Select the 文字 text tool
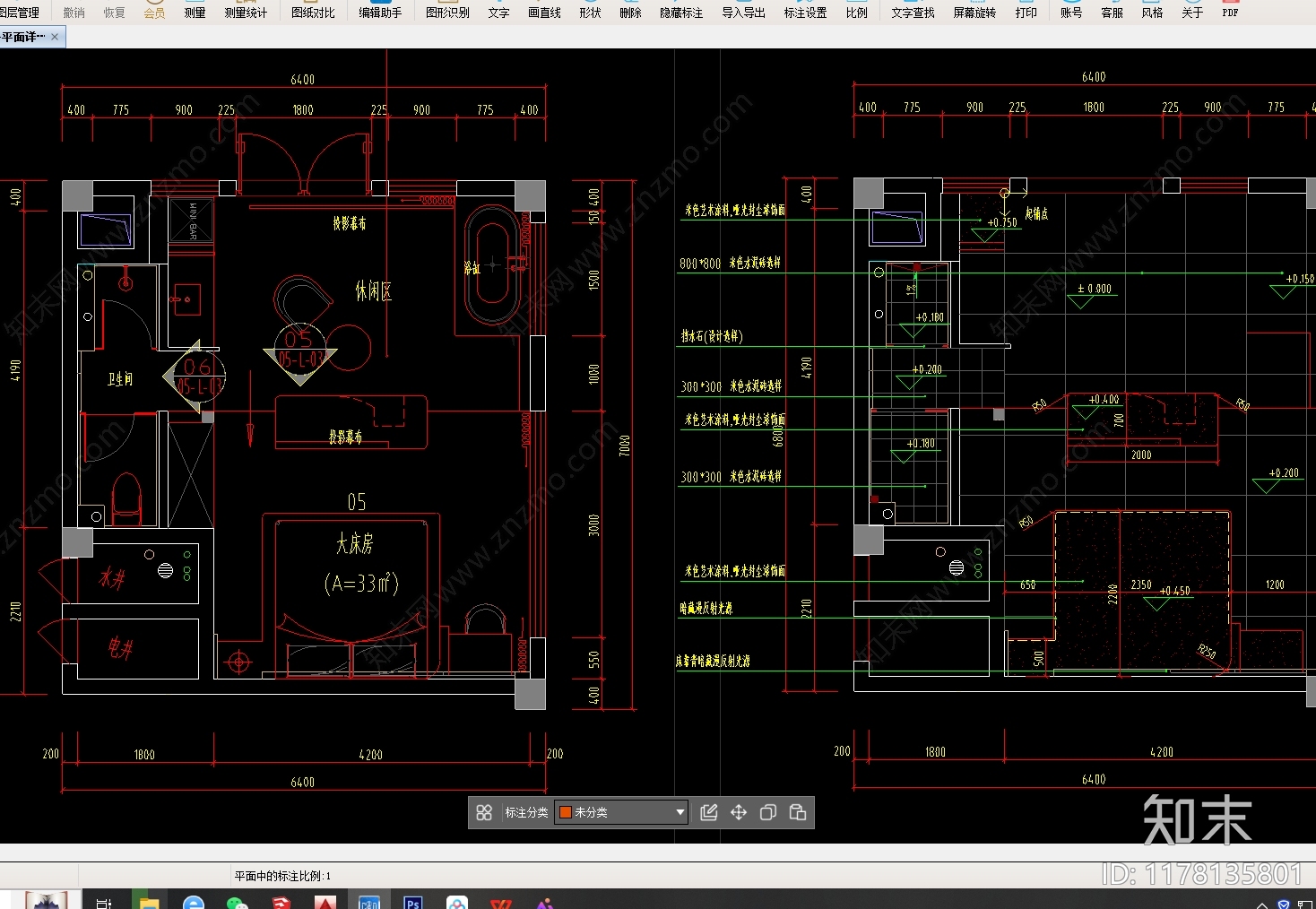 499,13
